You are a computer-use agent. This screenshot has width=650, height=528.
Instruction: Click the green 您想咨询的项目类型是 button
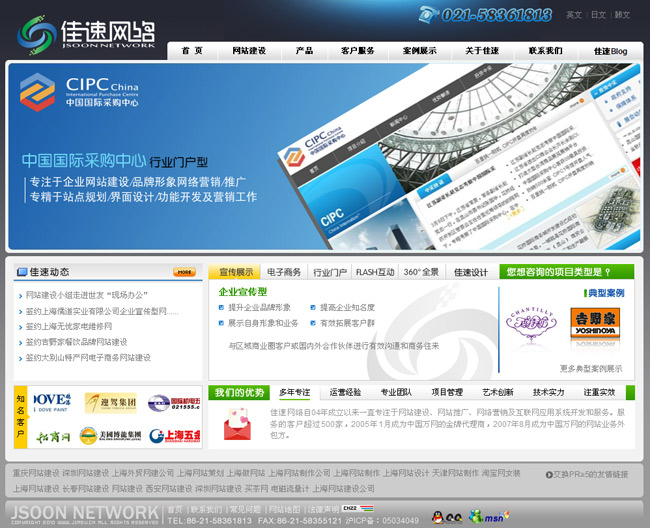pyautogui.click(x=567, y=272)
